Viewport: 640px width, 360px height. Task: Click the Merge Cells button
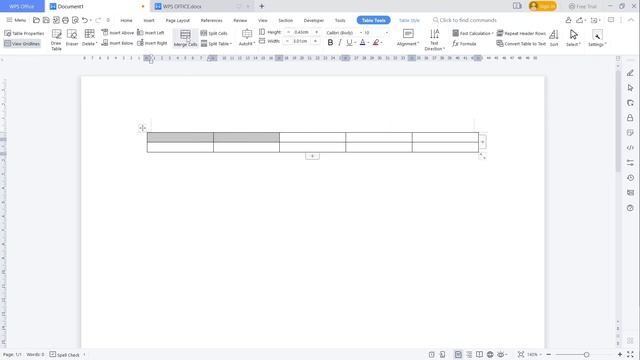click(185, 38)
